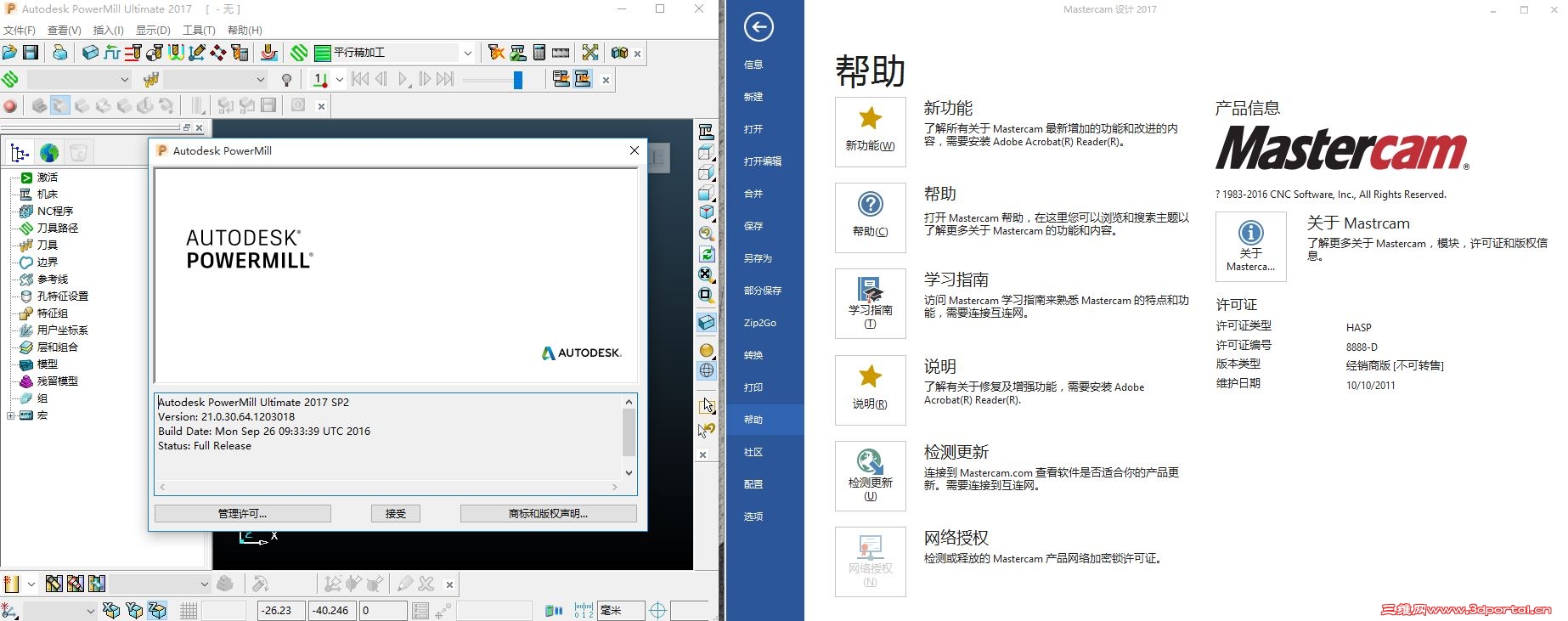Screen dimensions: 1568x621
Task: Click the 毫米 units field in status bar
Action: [621, 611]
